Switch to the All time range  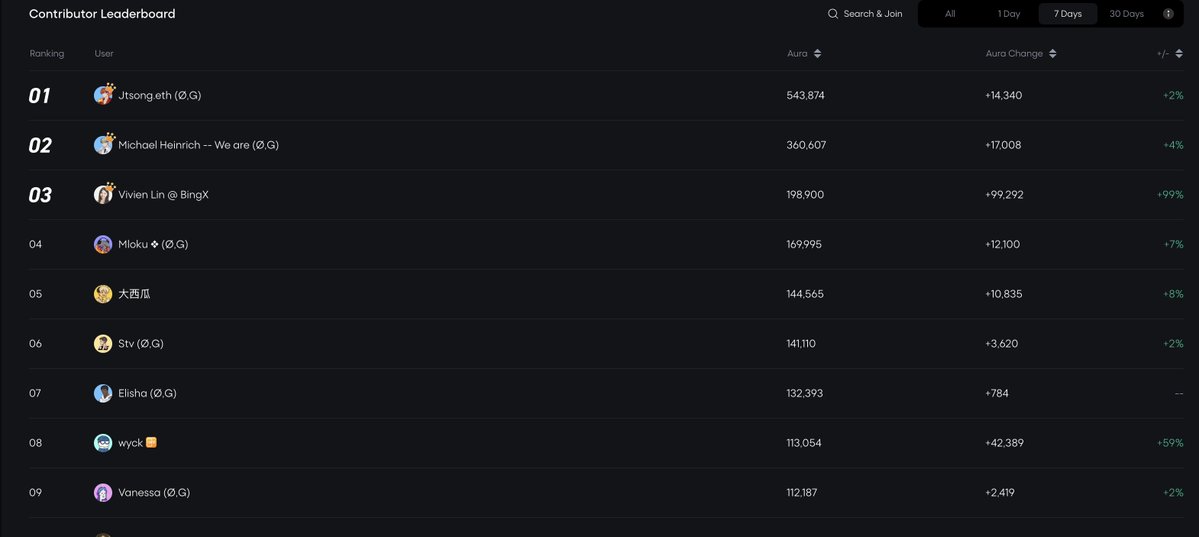[950, 14]
